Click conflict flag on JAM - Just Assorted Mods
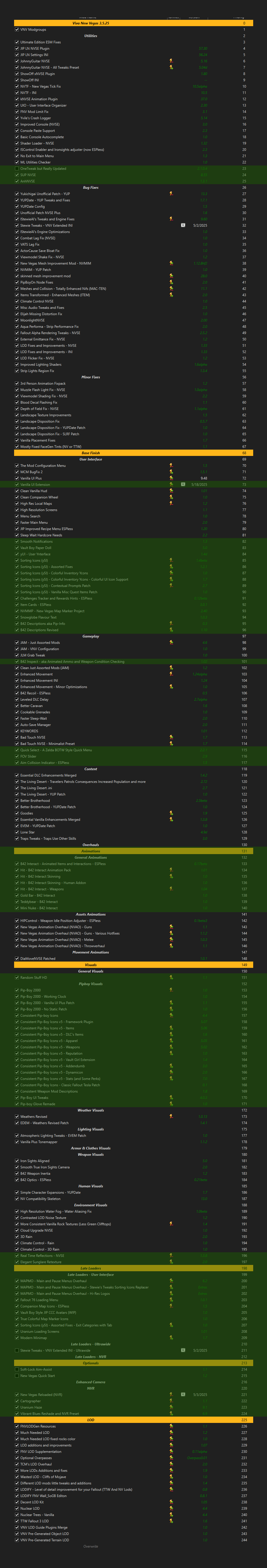The height and width of the screenshot is (1568, 267). coord(171,643)
